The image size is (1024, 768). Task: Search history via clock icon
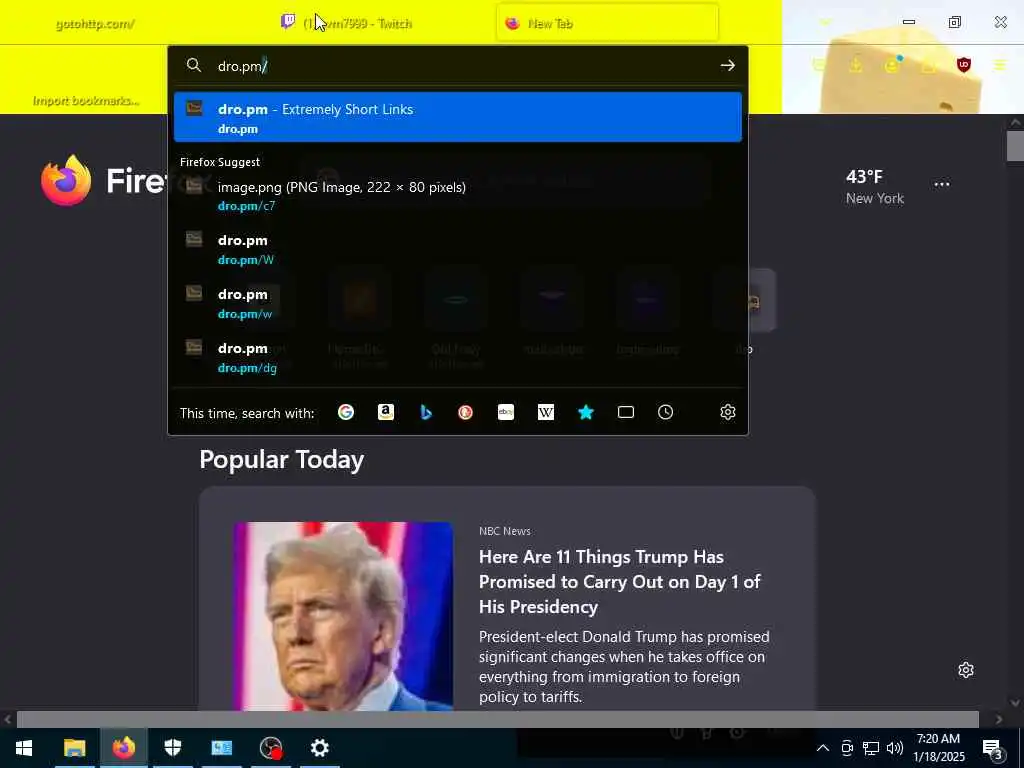coord(665,412)
